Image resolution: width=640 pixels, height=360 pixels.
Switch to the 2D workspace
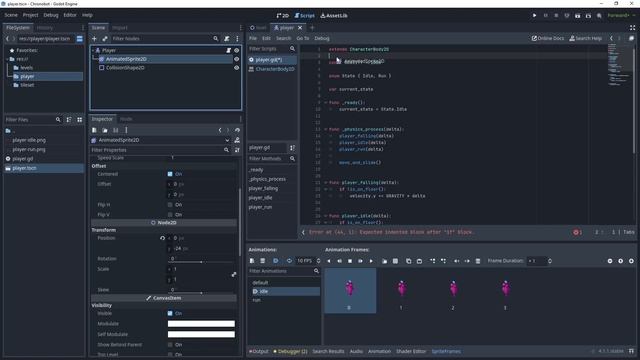click(x=282, y=16)
